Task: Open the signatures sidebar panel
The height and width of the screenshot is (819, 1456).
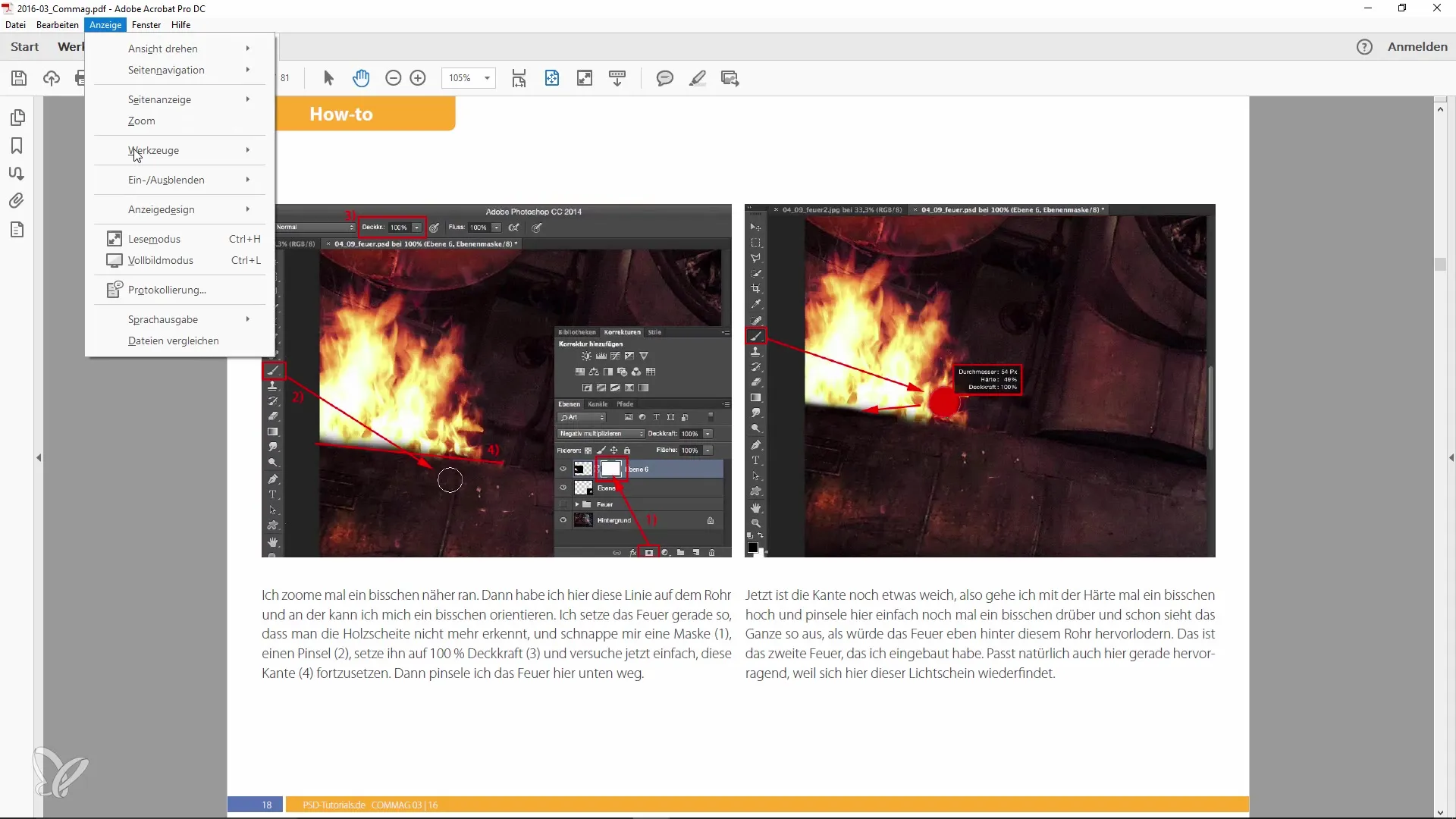Action: click(16, 173)
